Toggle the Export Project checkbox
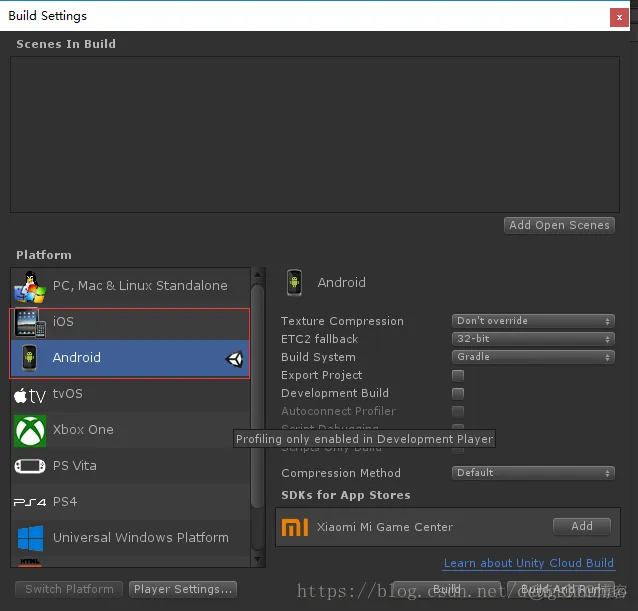The height and width of the screenshot is (611, 638). tap(458, 375)
